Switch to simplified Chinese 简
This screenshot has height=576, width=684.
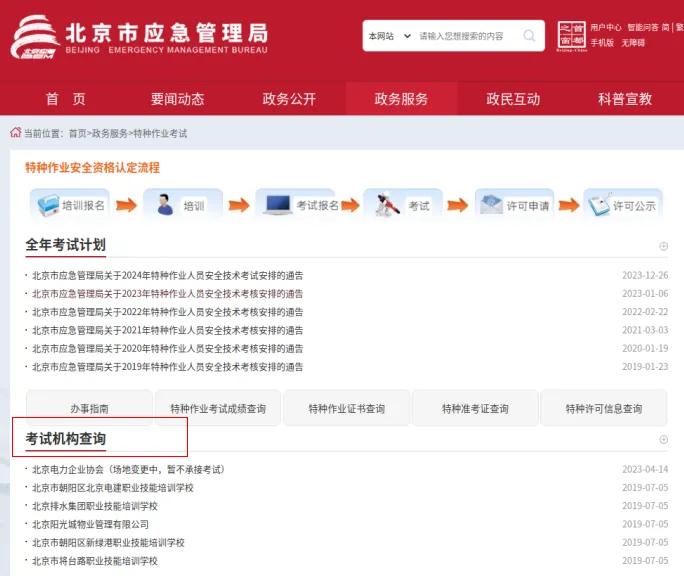click(x=666, y=27)
